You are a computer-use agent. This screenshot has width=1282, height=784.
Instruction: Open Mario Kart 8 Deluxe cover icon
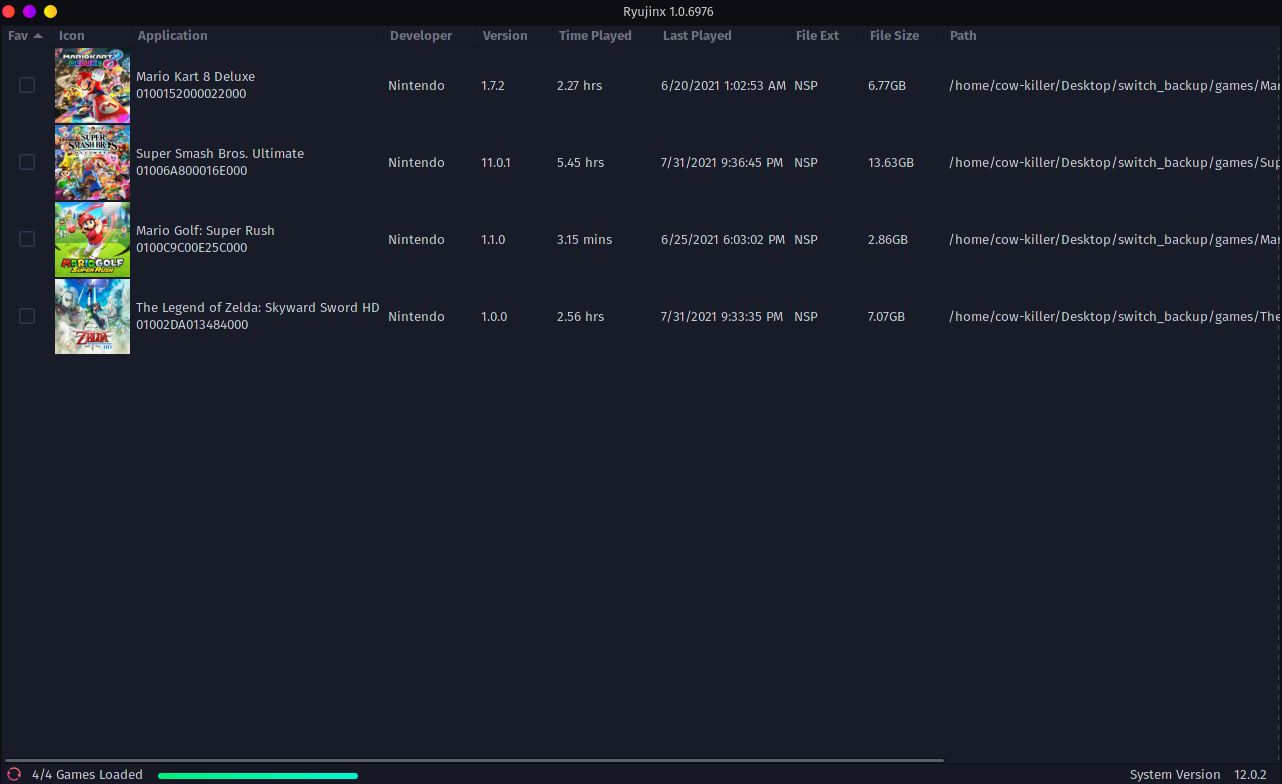click(92, 85)
